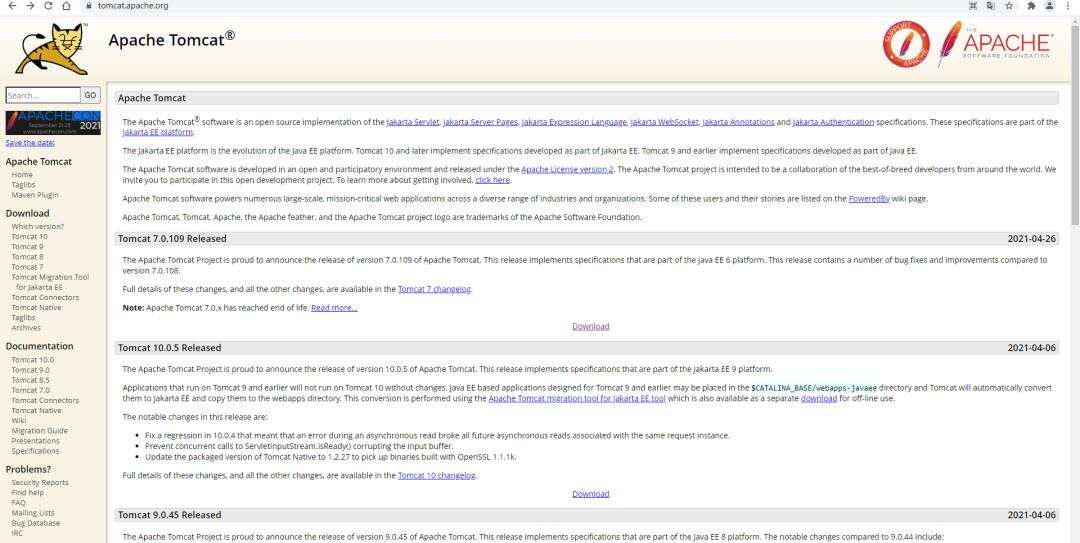Image resolution: width=1080 pixels, height=543 pixels.
Task: Focus the site Search input field
Action: (x=42, y=96)
